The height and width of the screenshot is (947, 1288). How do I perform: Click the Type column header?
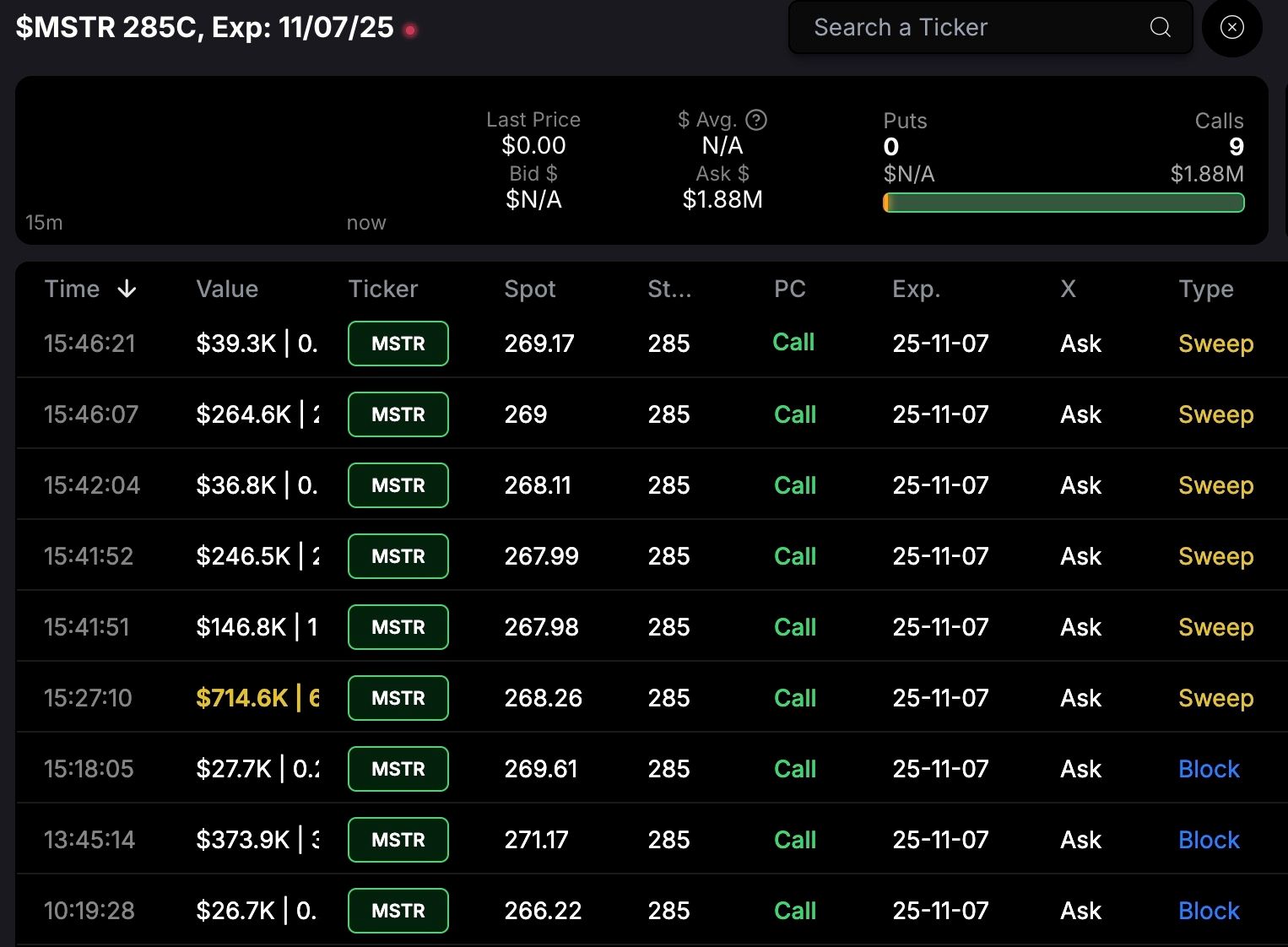coord(1206,290)
